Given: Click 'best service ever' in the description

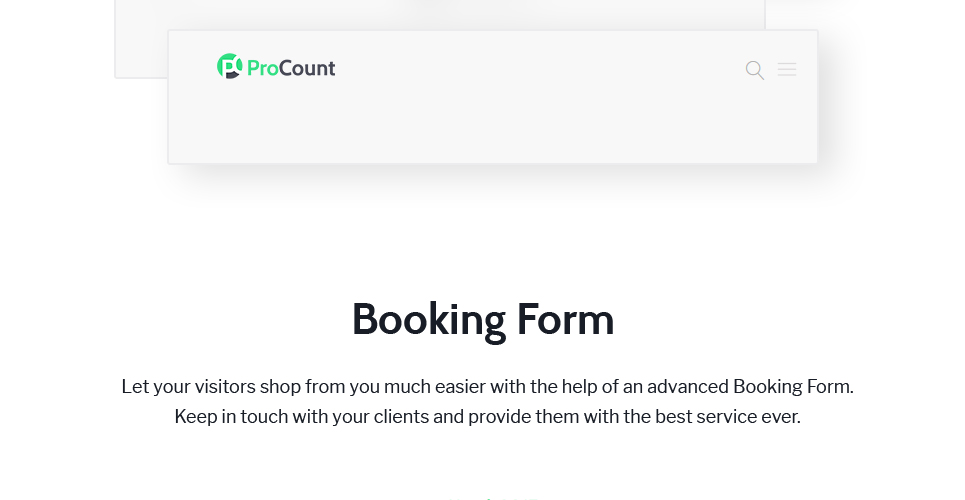Looking at the screenshot, I should point(727,417).
